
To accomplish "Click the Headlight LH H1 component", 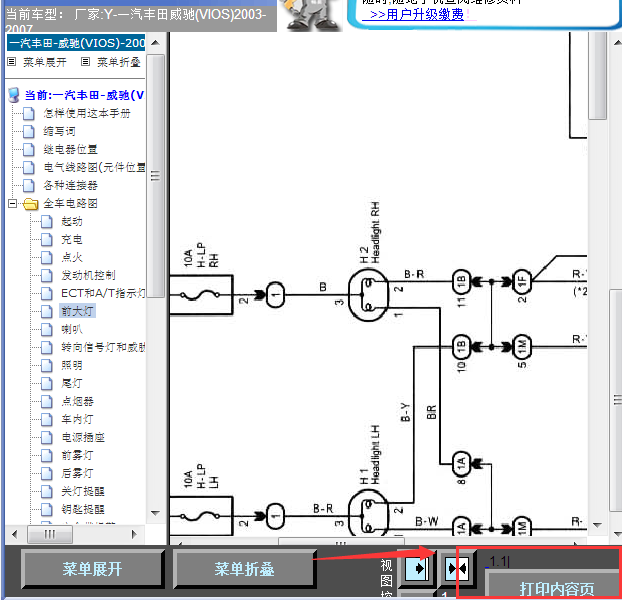I will pyautogui.click(x=369, y=512).
